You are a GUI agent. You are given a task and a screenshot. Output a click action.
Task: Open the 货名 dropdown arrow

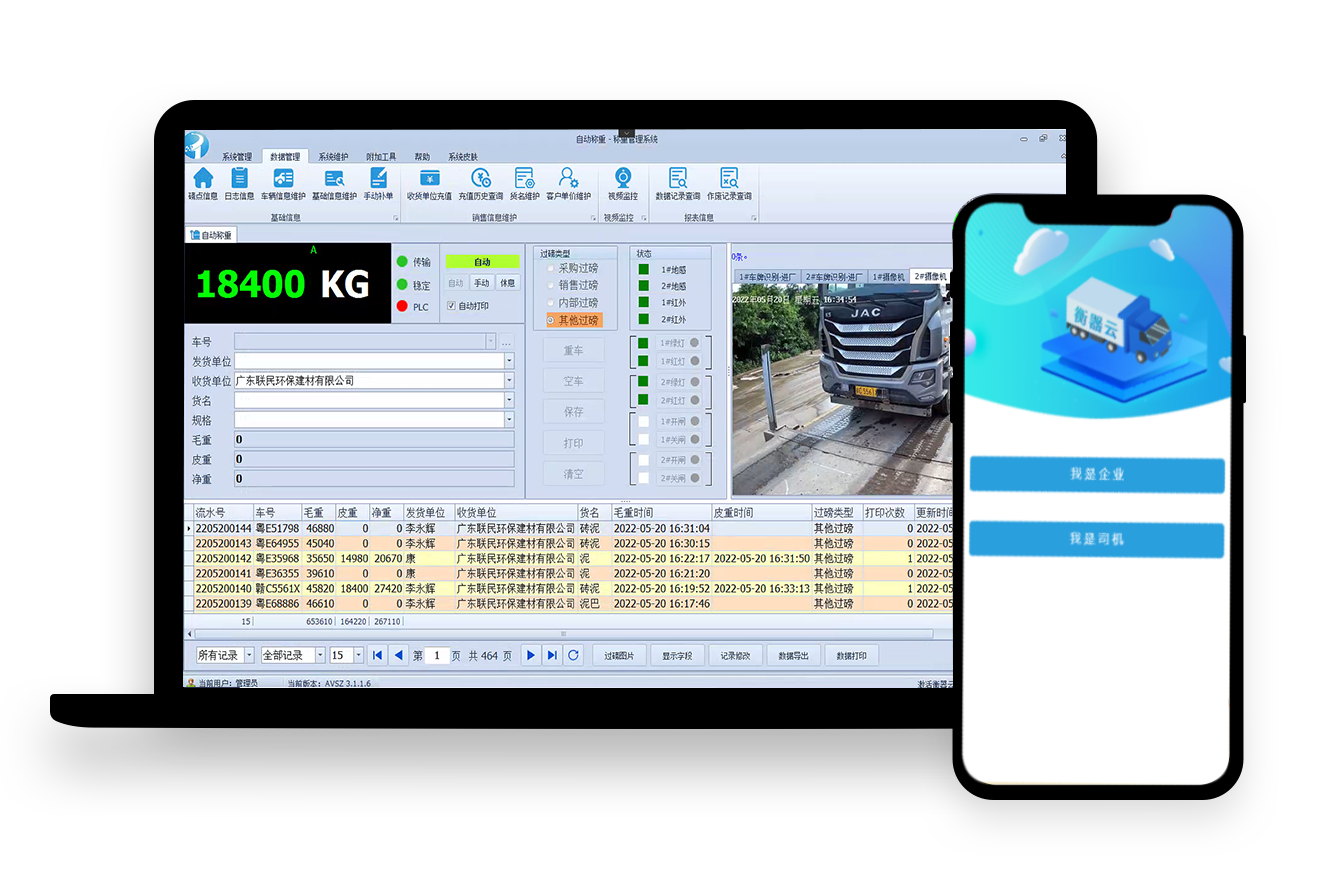[x=509, y=400]
